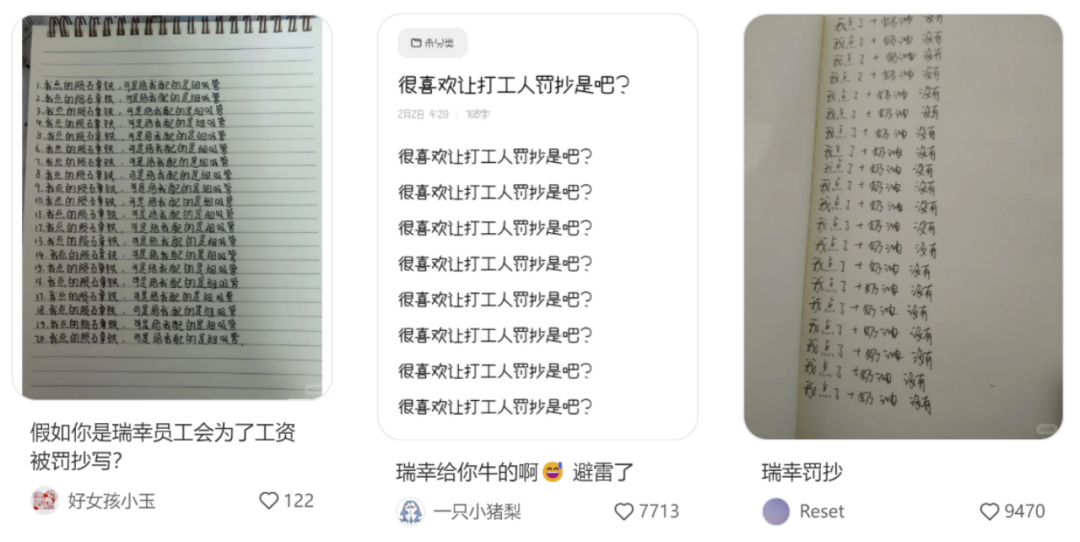Open the spiral notebook handwriting photo
Viewport: 1080px width, 542px height.
coord(172,207)
